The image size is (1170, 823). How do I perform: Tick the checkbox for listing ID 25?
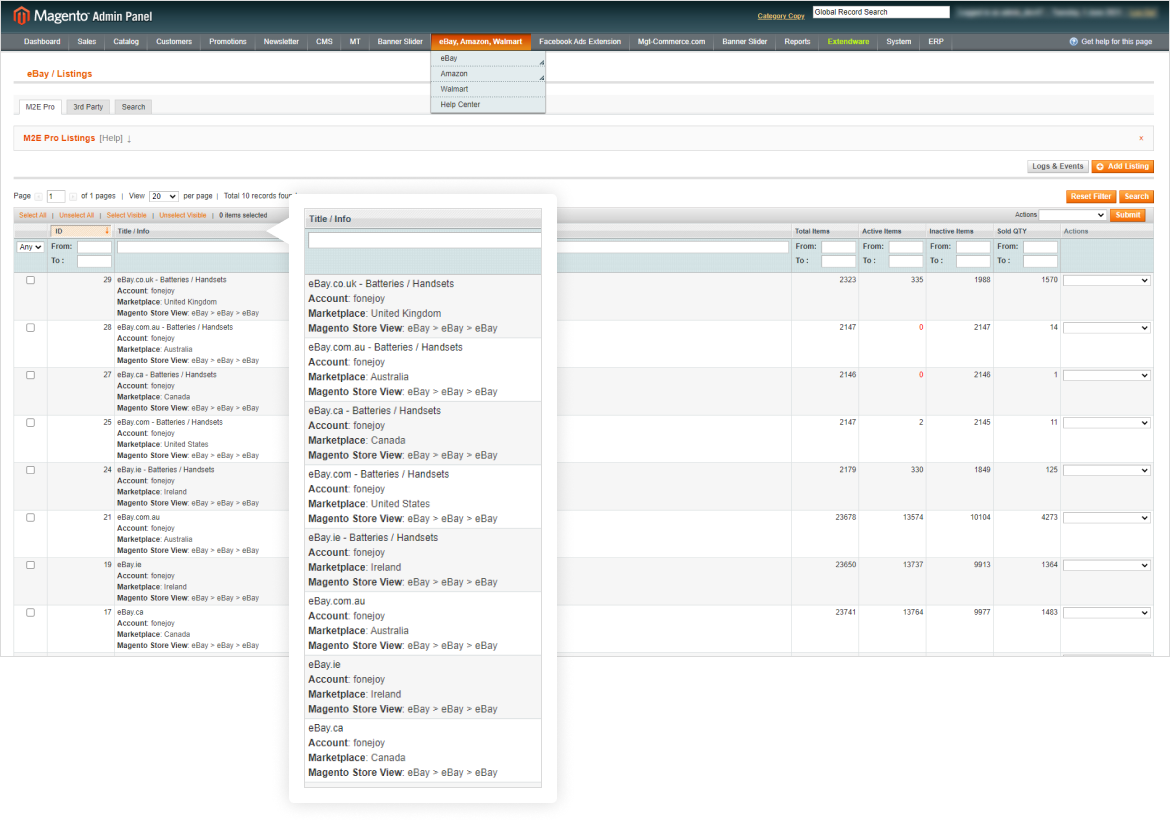[x=30, y=423]
